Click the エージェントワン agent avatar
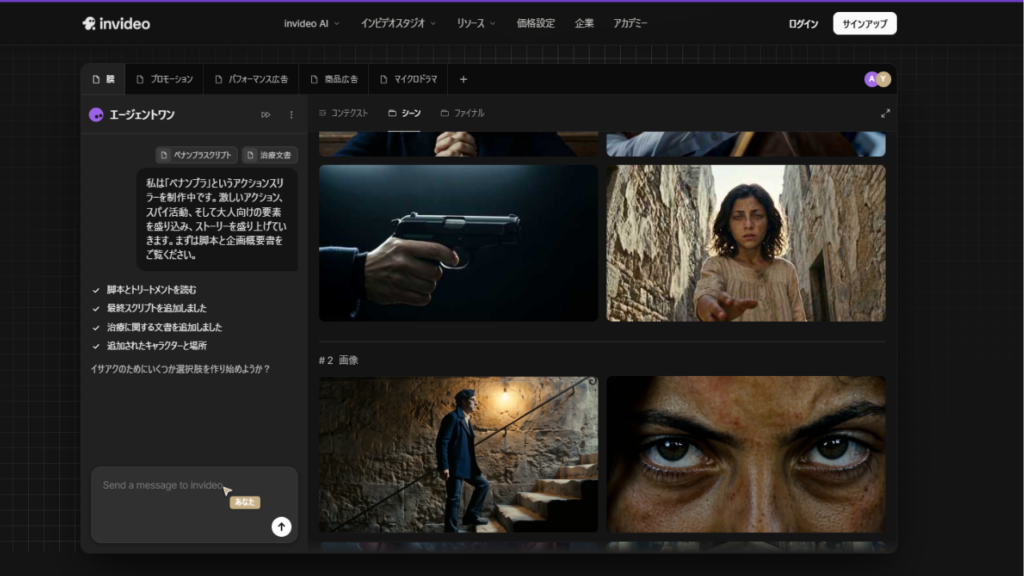 coord(96,115)
